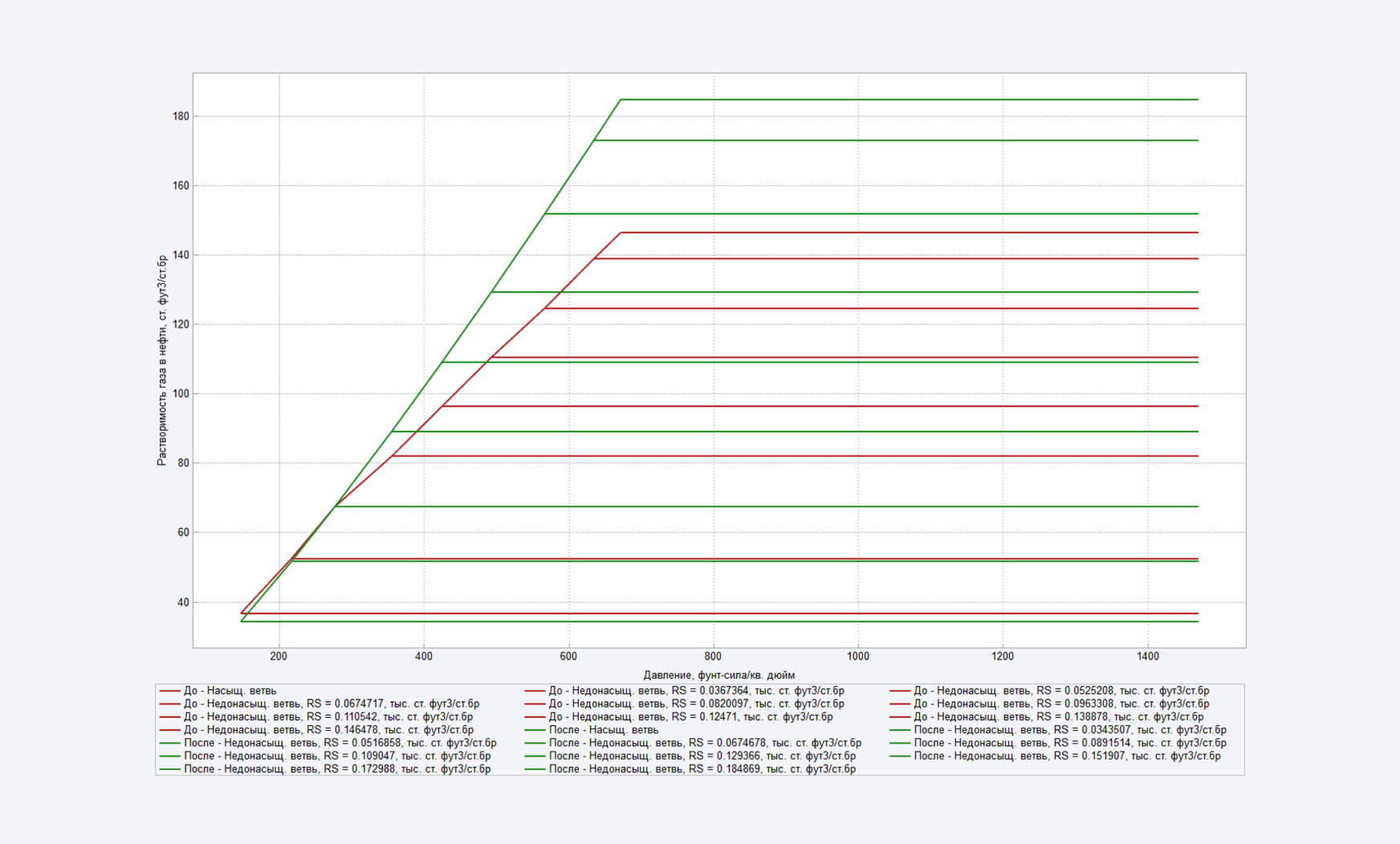Click y-axis tick label 160
Viewport: 1400px width, 844px height.
[181, 185]
